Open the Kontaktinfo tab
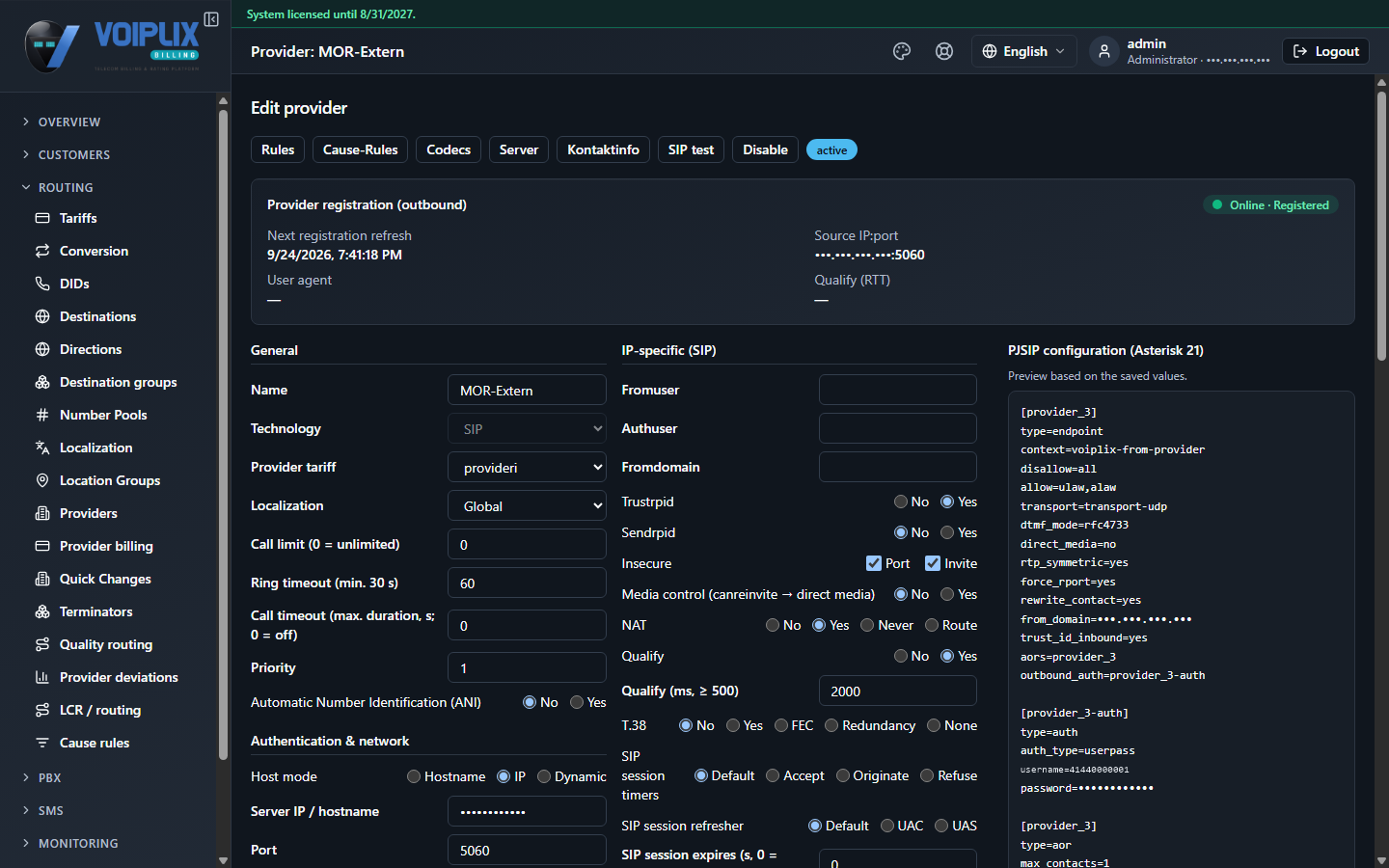1389x868 pixels. pos(603,149)
